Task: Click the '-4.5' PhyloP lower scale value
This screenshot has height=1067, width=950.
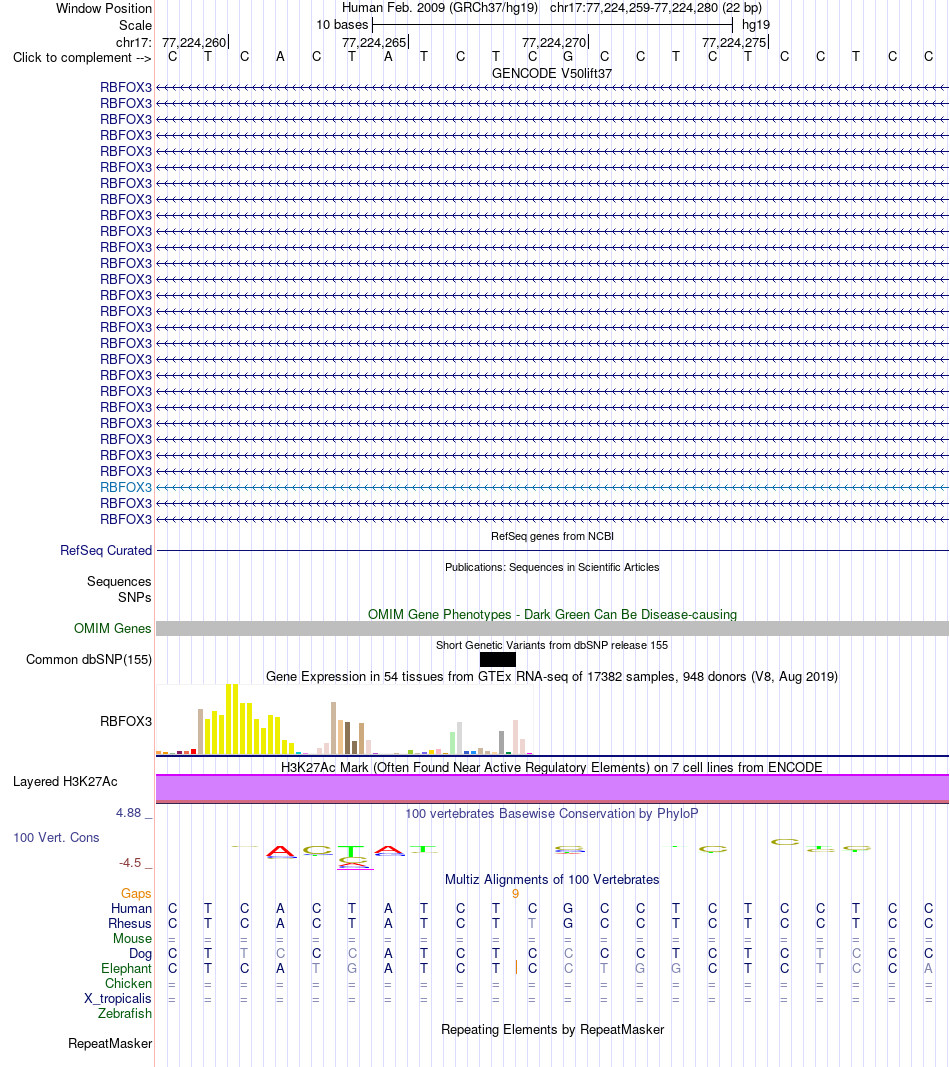Action: pyautogui.click(x=130, y=863)
